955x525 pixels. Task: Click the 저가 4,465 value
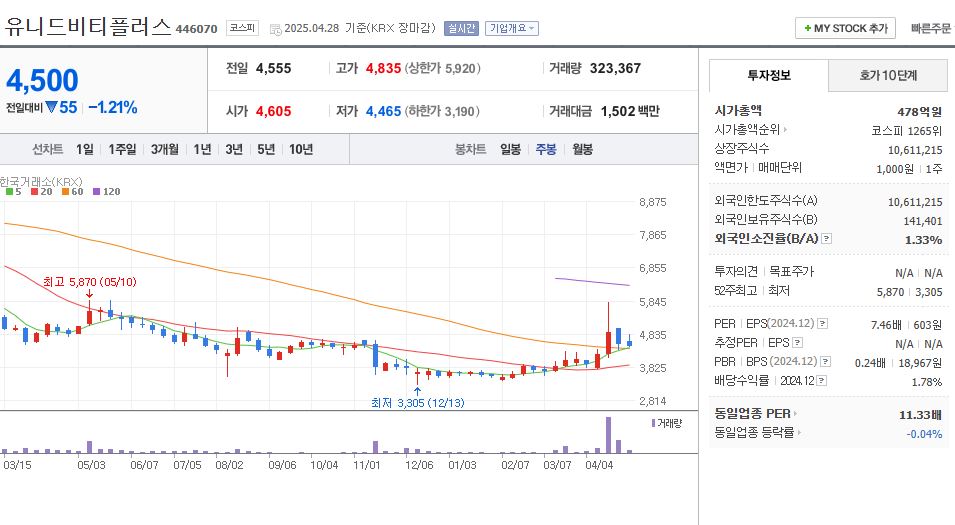pos(383,111)
